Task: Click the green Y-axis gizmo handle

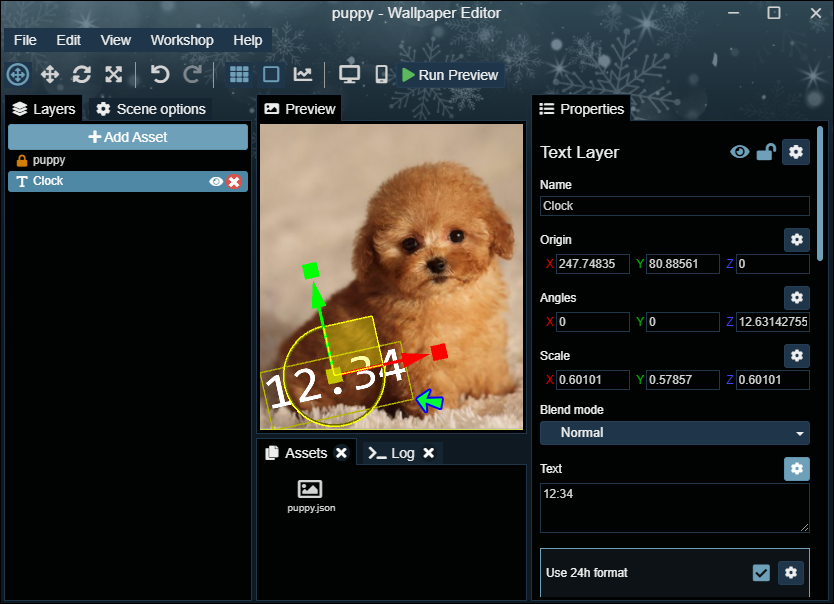Action: point(311,270)
